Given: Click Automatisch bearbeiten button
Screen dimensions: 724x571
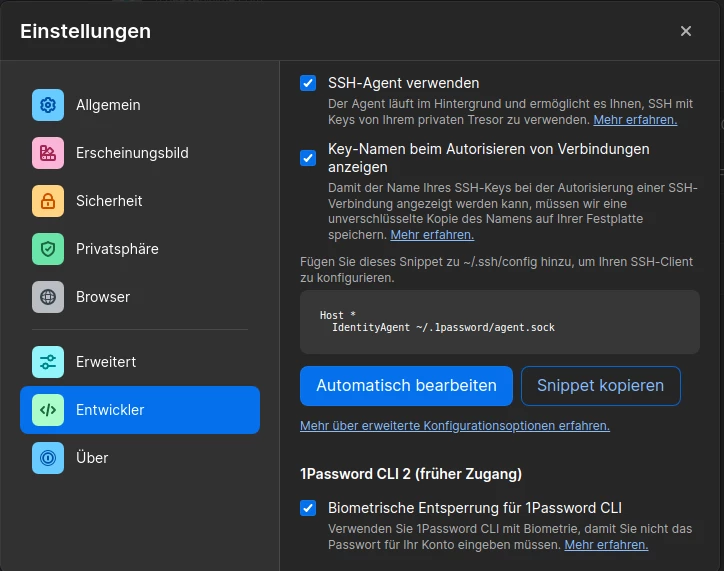Looking at the screenshot, I should pyautogui.click(x=406, y=386).
